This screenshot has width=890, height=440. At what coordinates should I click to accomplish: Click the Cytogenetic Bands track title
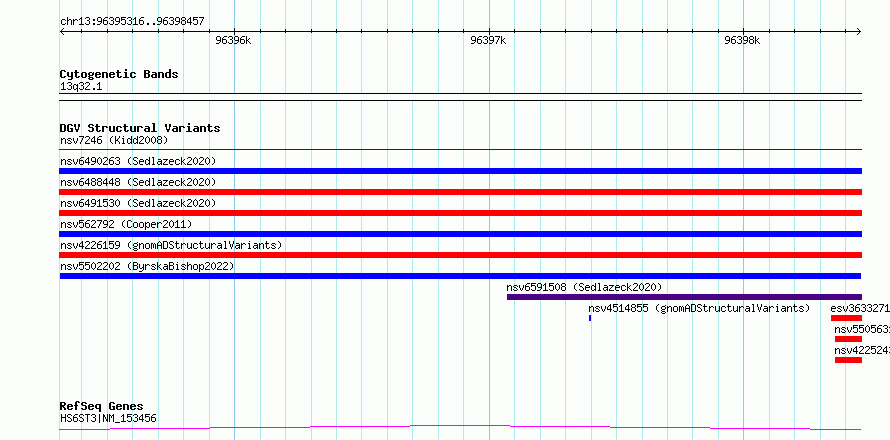coord(119,74)
